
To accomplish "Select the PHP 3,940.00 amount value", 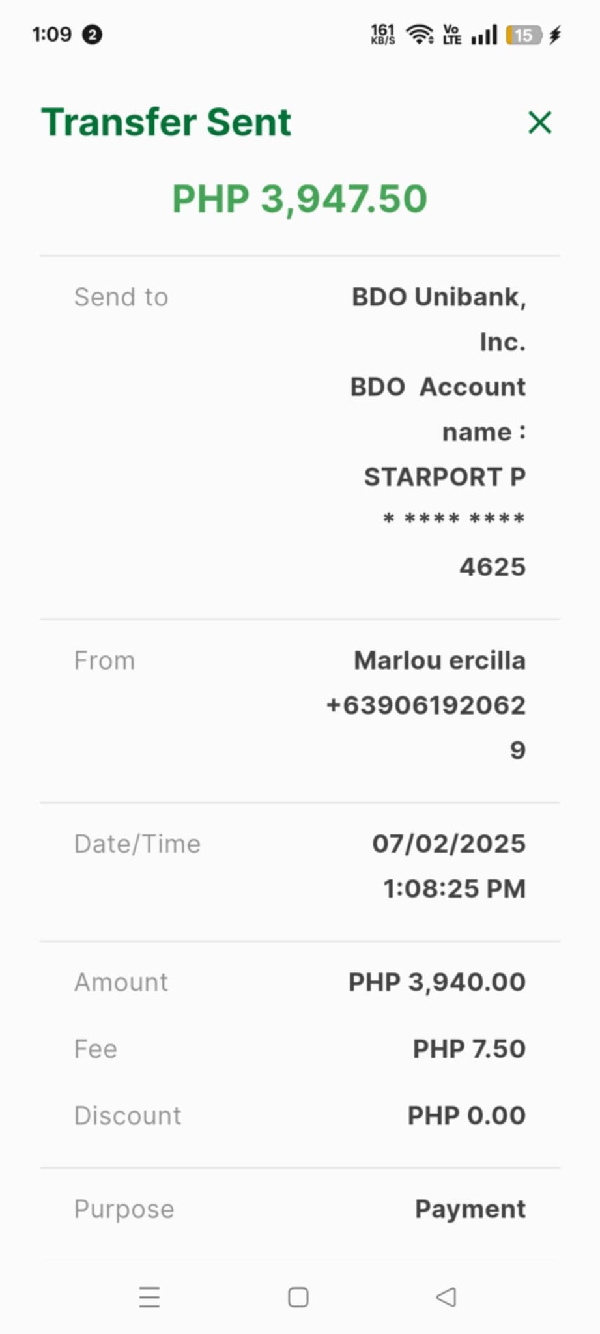I will [437, 982].
